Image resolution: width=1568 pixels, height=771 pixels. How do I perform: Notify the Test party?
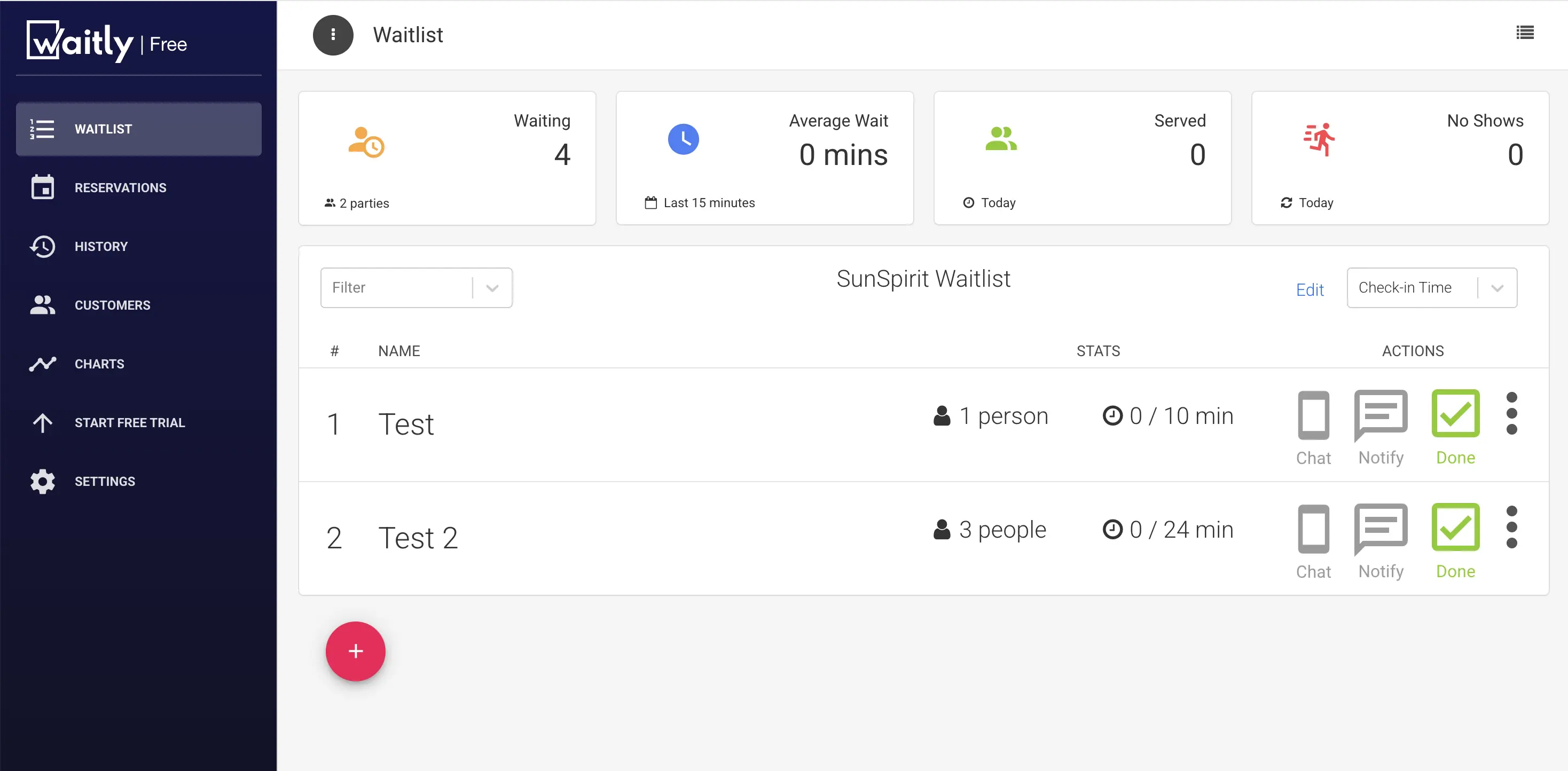click(1381, 428)
